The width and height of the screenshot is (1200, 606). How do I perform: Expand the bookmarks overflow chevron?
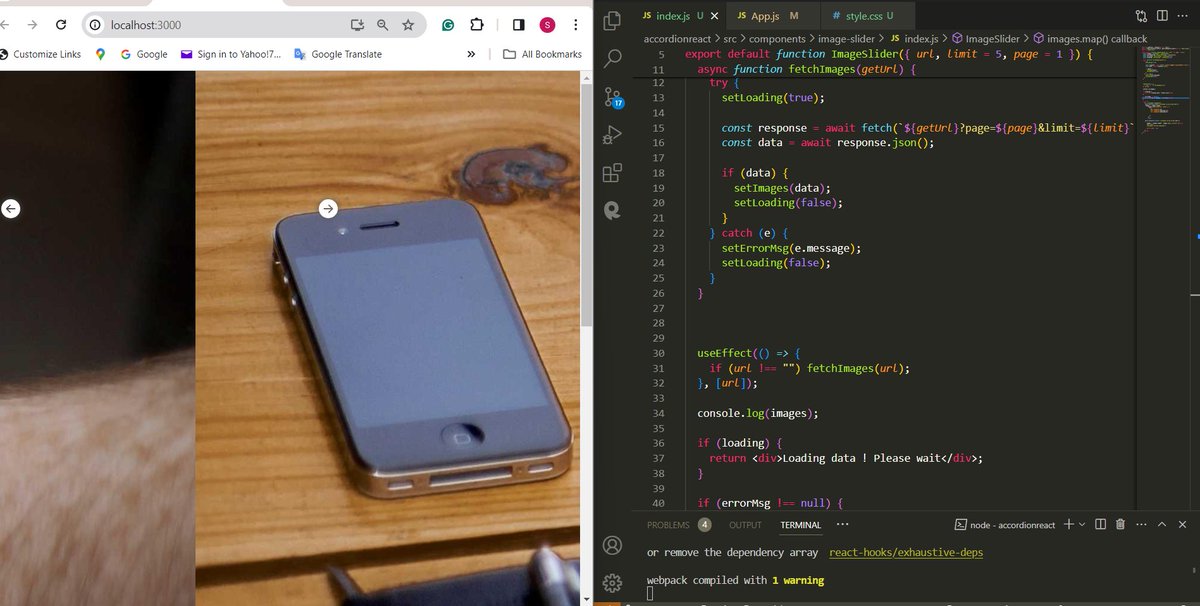click(470, 54)
